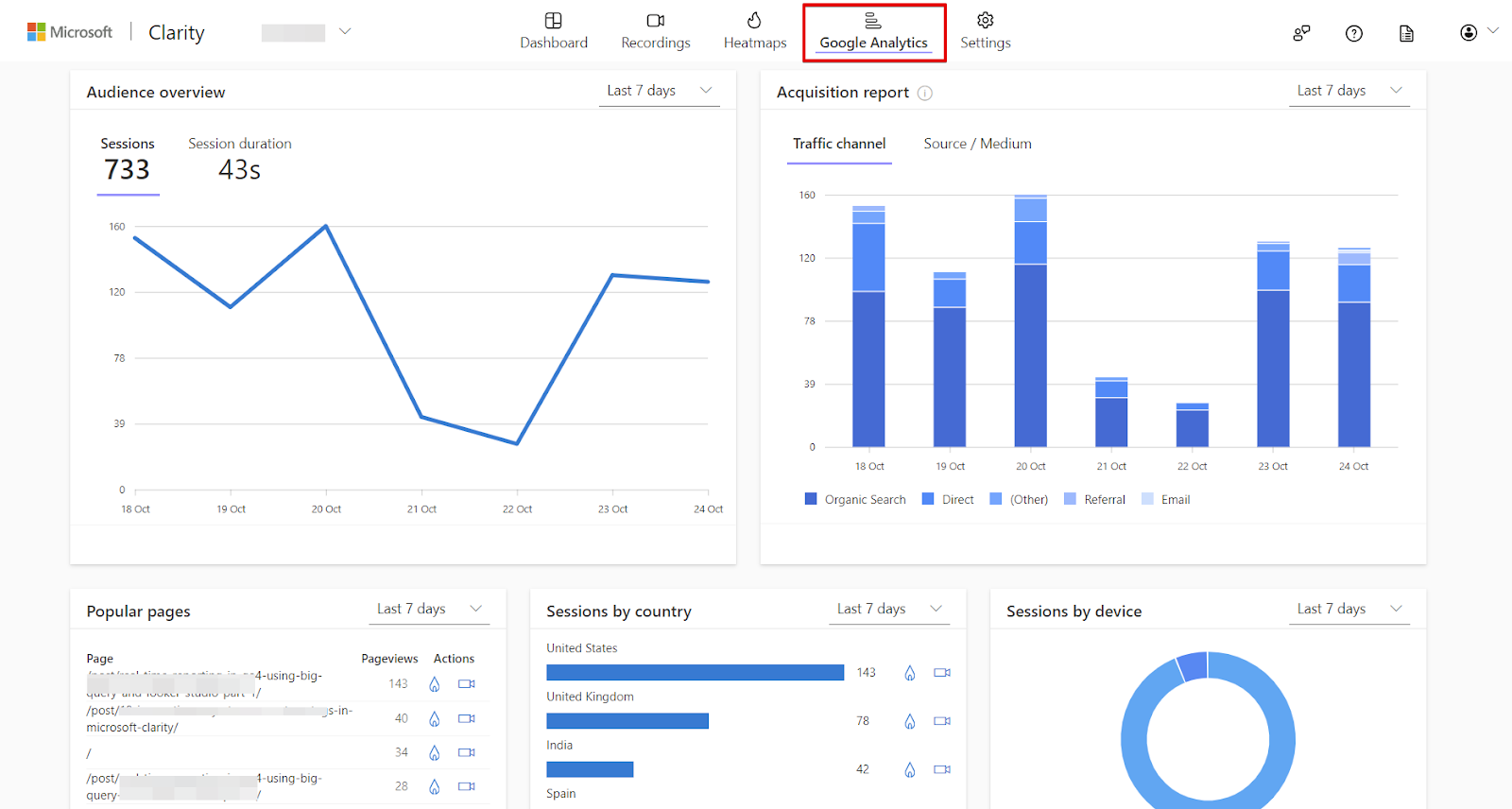The width and height of the screenshot is (1512, 809).
Task: Click the 22 Oct acquisition bar
Action: coord(1193,425)
